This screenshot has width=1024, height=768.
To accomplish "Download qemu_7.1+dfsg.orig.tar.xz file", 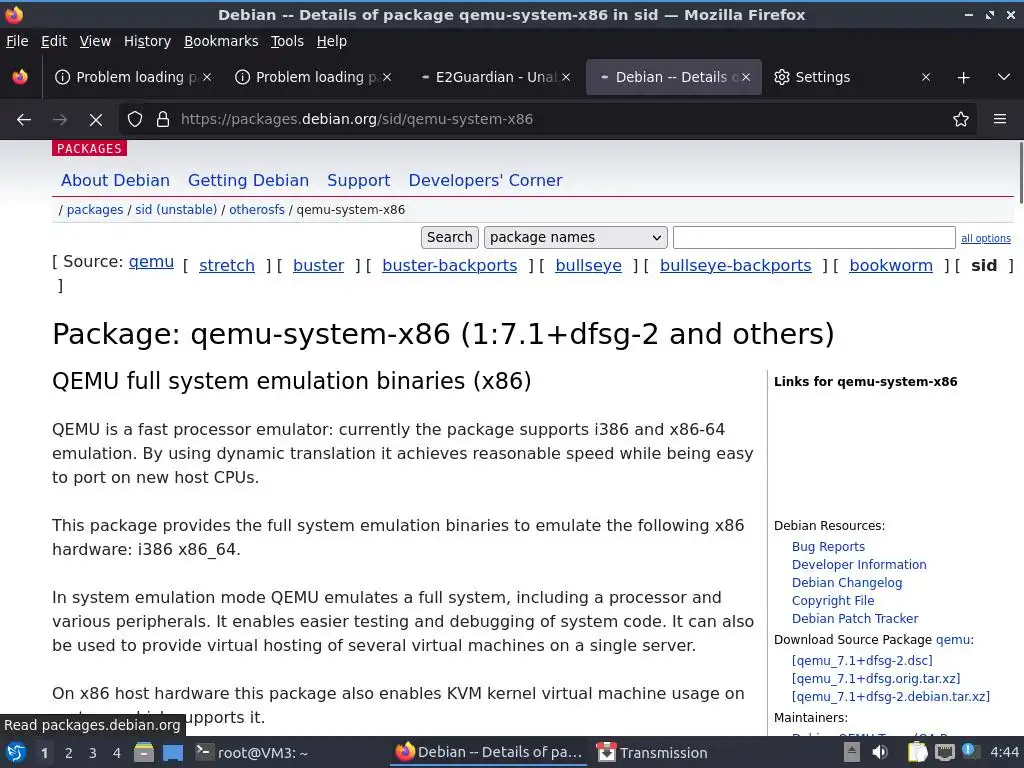I will tap(876, 679).
